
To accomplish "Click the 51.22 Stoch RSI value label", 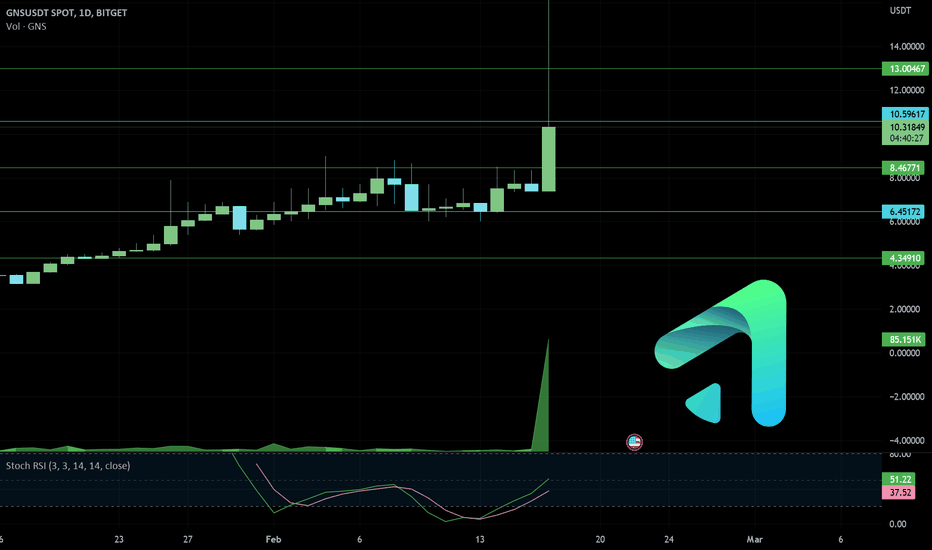I will pos(900,479).
